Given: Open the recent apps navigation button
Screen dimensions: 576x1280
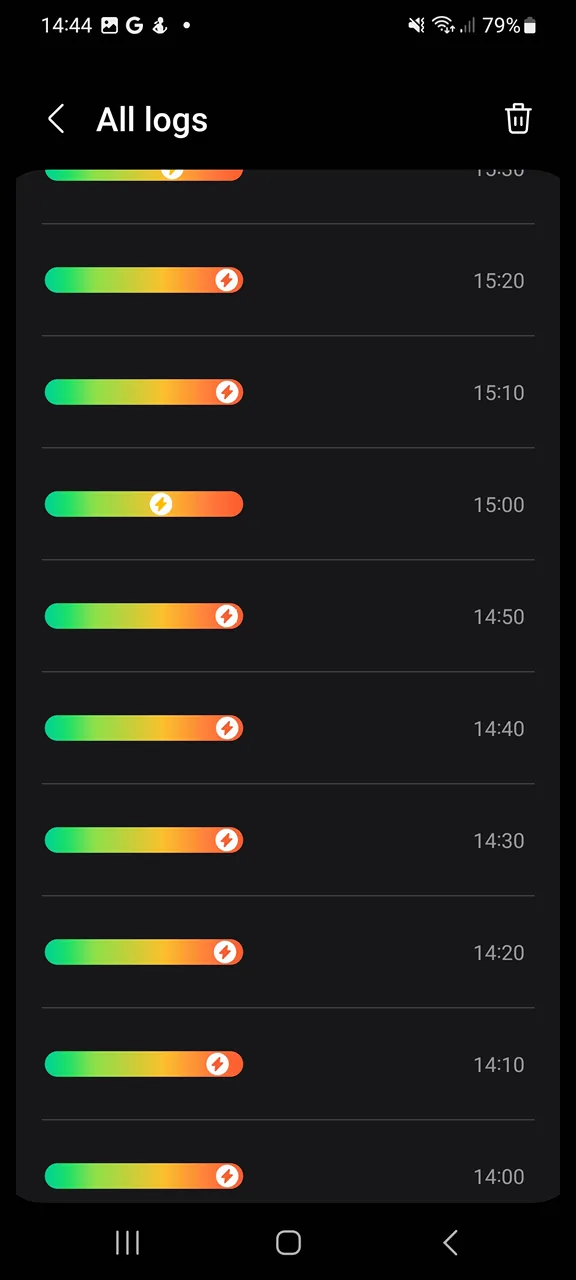Looking at the screenshot, I should [x=127, y=1242].
